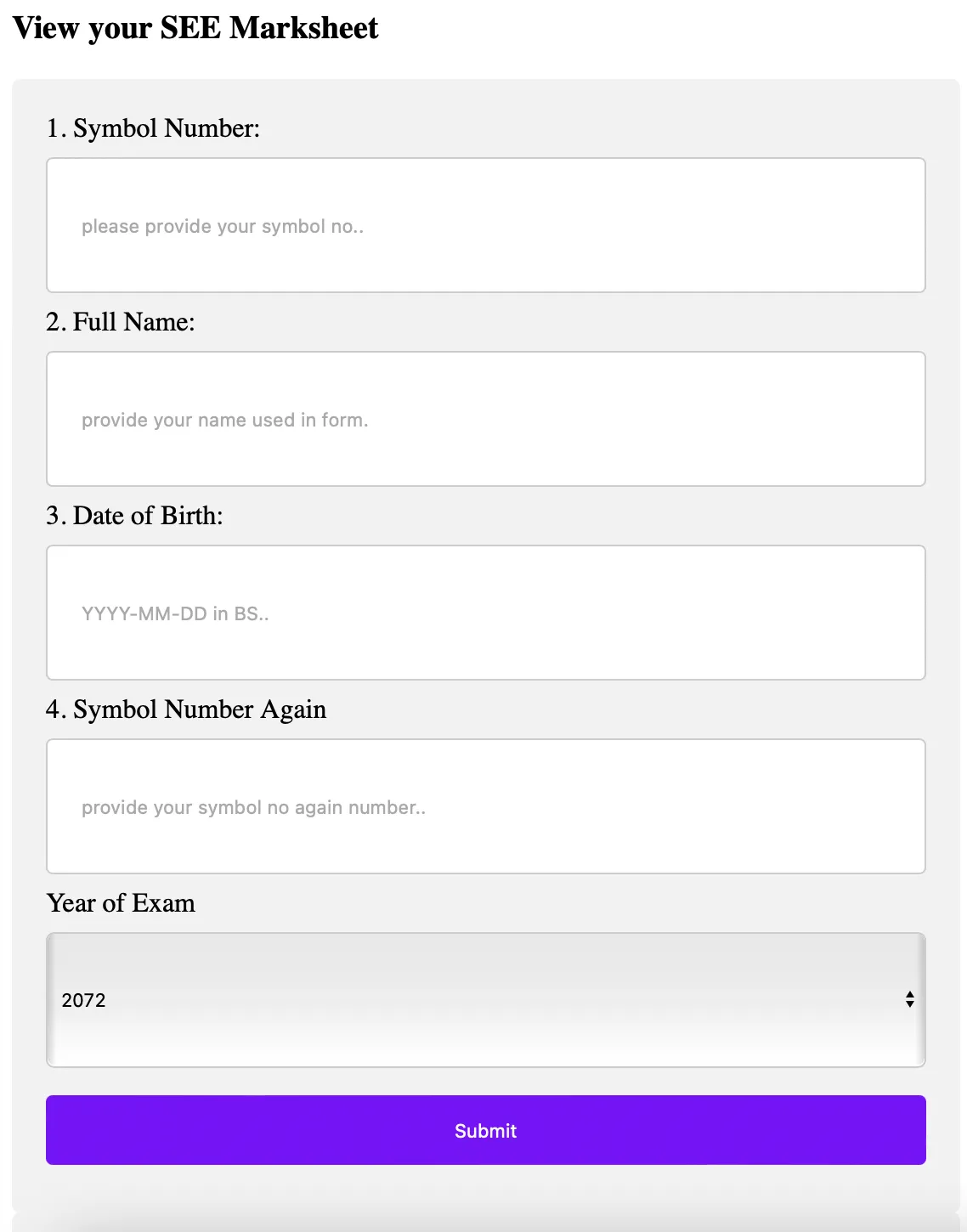The image size is (967, 1232).
Task: Click the '1. Symbol Number:' label
Action: pos(153,128)
